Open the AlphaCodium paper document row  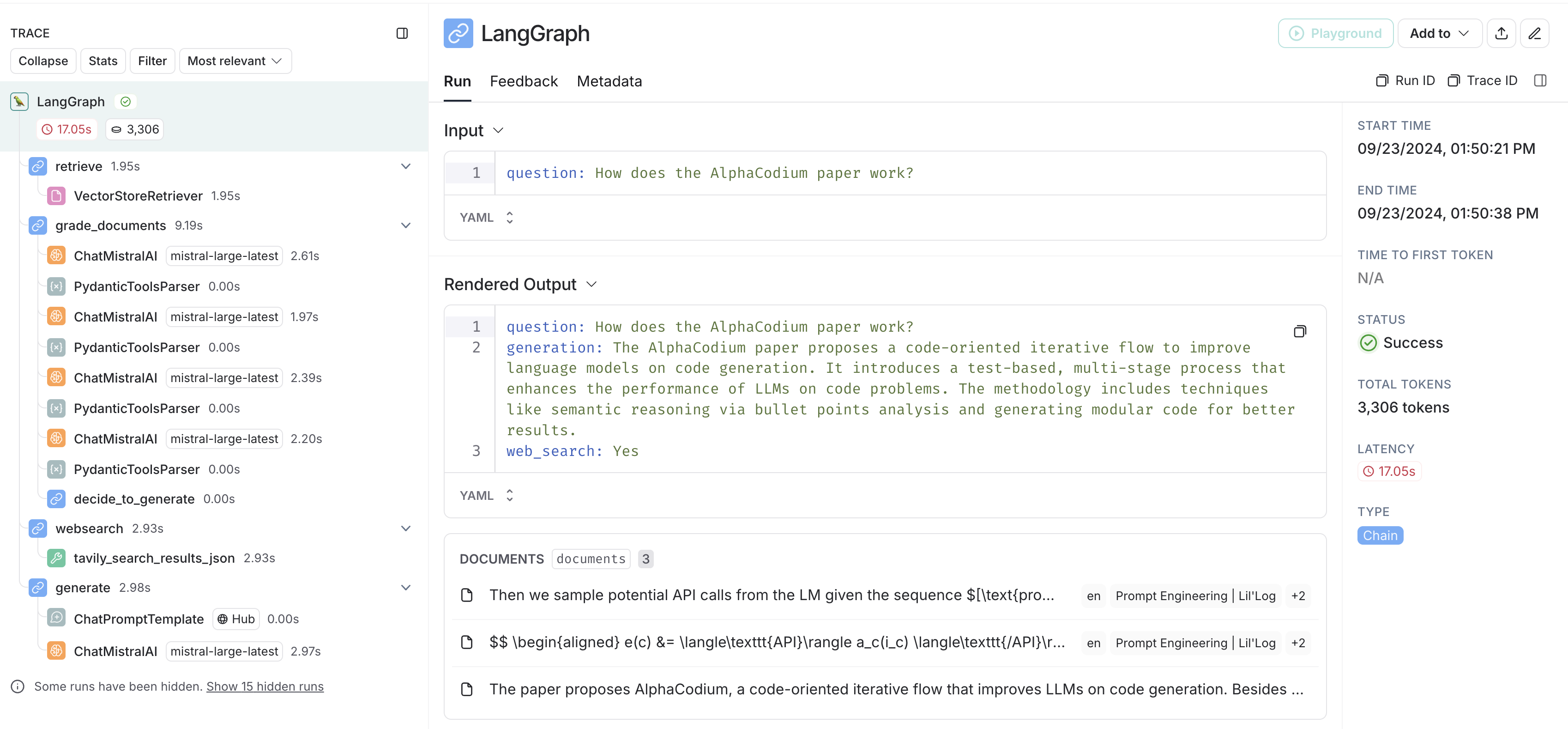pos(895,689)
